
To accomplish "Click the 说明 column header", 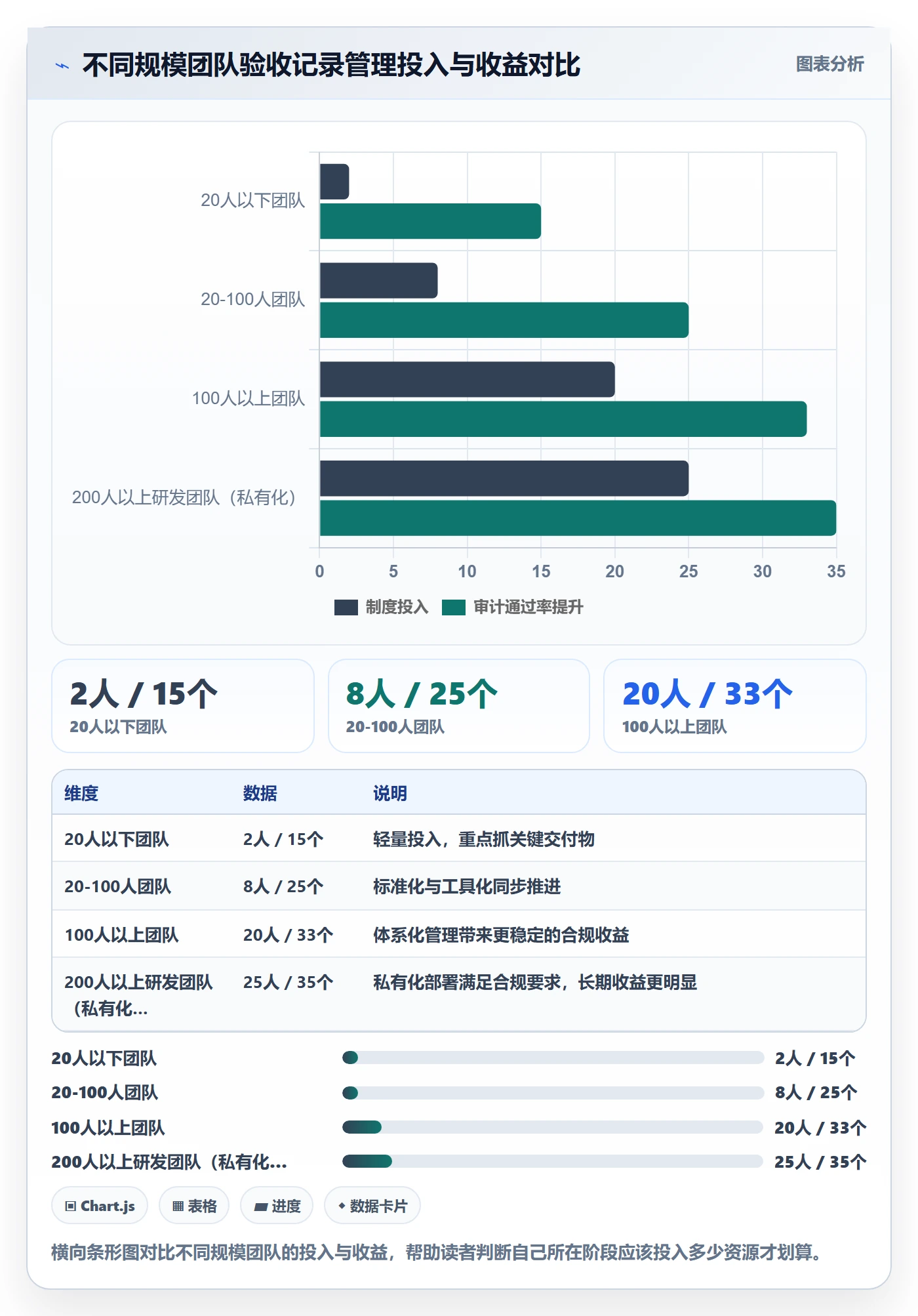I will coord(390,793).
